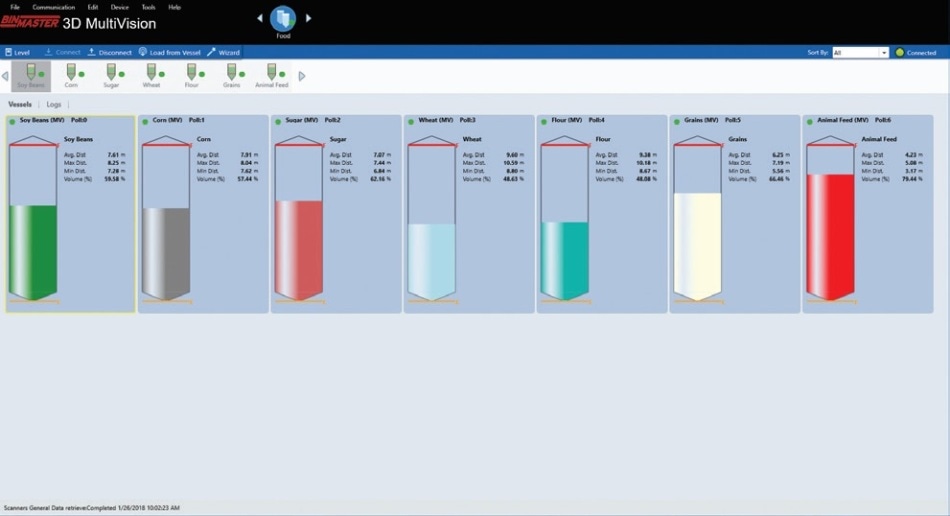Screen dimensions: 950x516
Task: Click status bar Scanners General Data message
Action: click(x=91, y=508)
